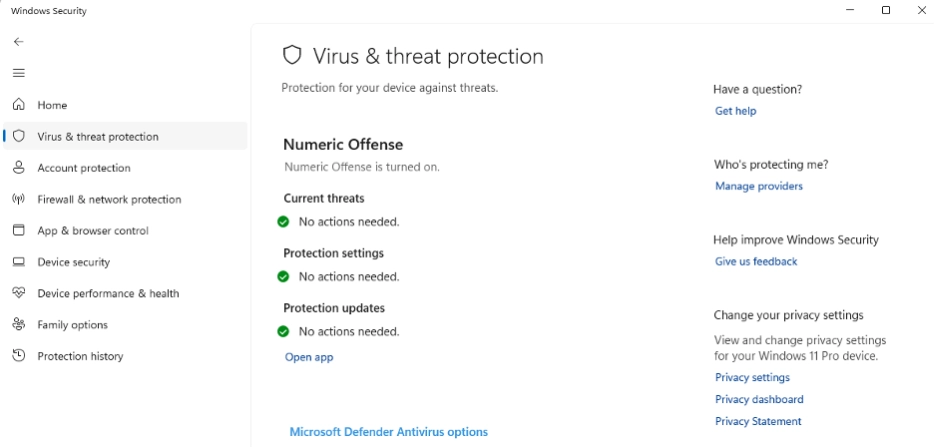Switch to Virus & threat protection page

coord(98,137)
